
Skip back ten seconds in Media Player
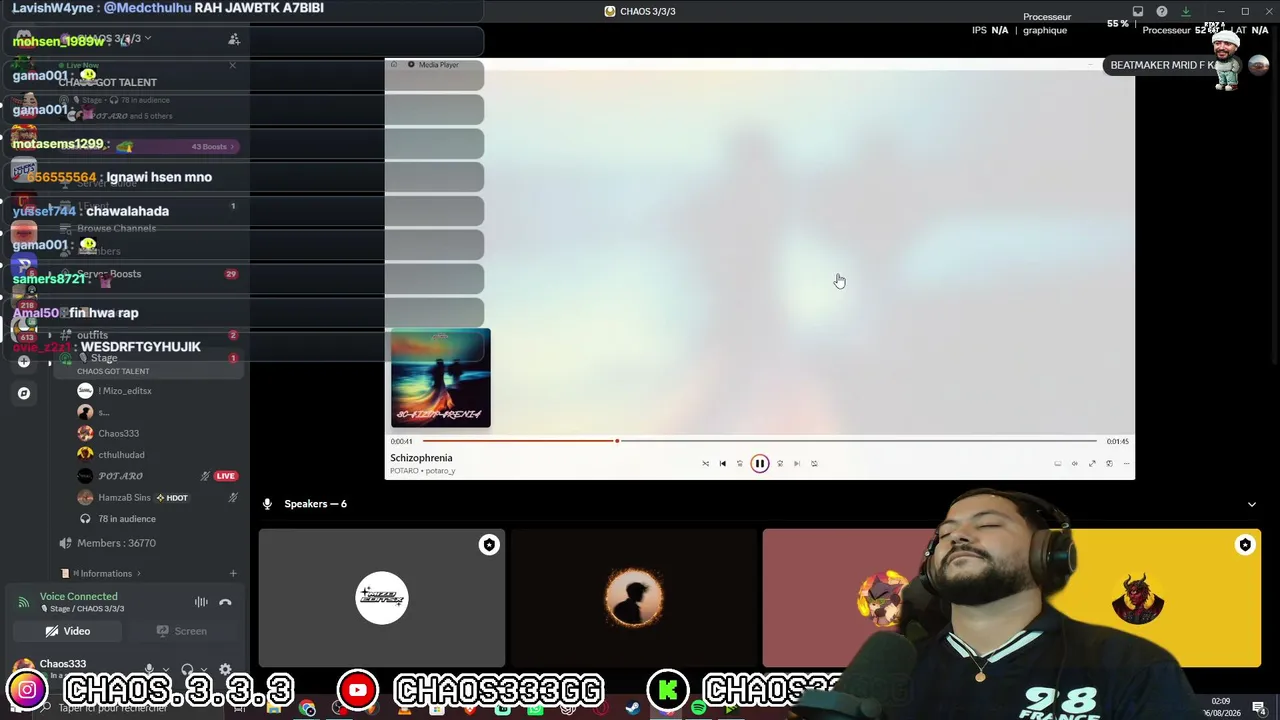pyautogui.click(x=740, y=463)
